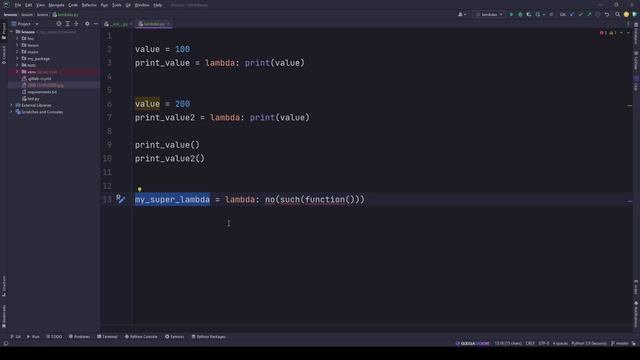Open the Problems tool window button

79,337
